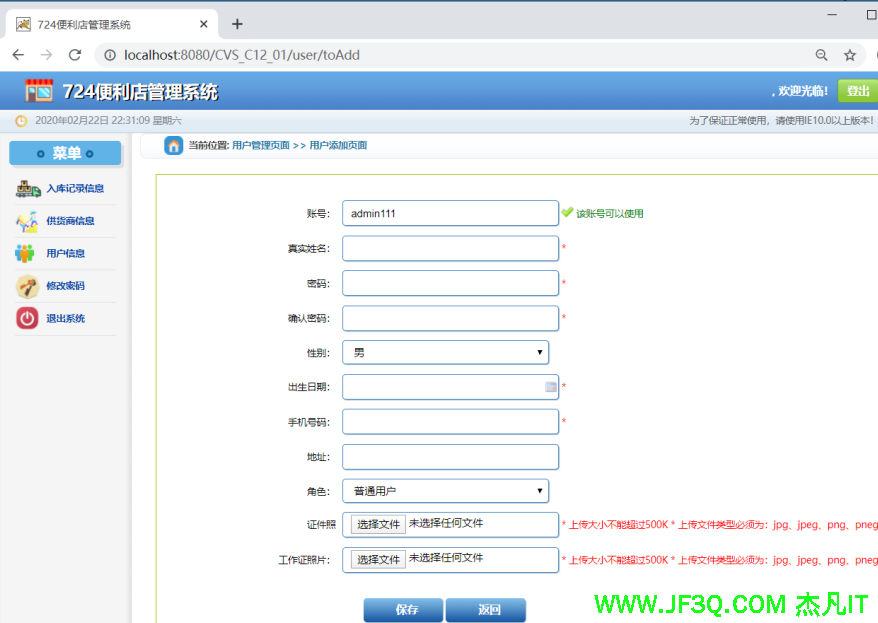Screen dimensions: 878x623
Task: Expand the 性别 gender dropdown
Action: (445, 352)
